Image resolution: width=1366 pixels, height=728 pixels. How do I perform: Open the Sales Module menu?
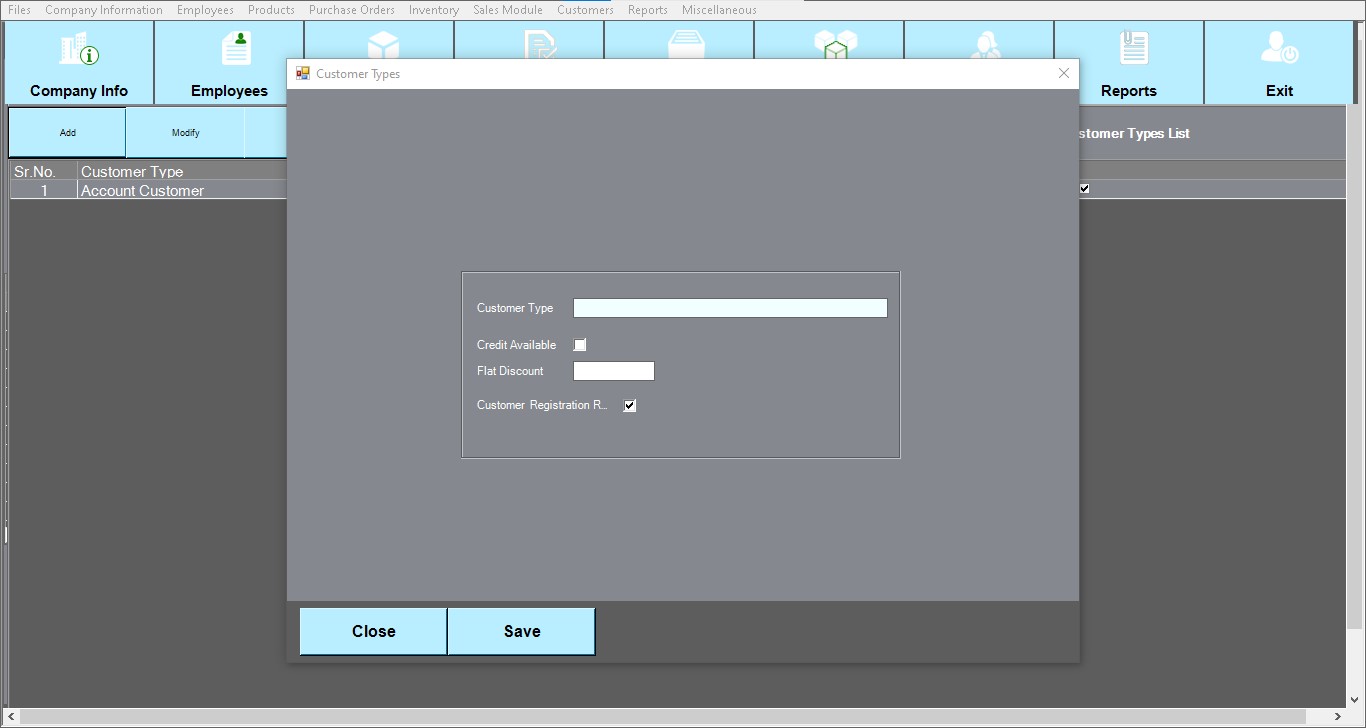pos(507,10)
